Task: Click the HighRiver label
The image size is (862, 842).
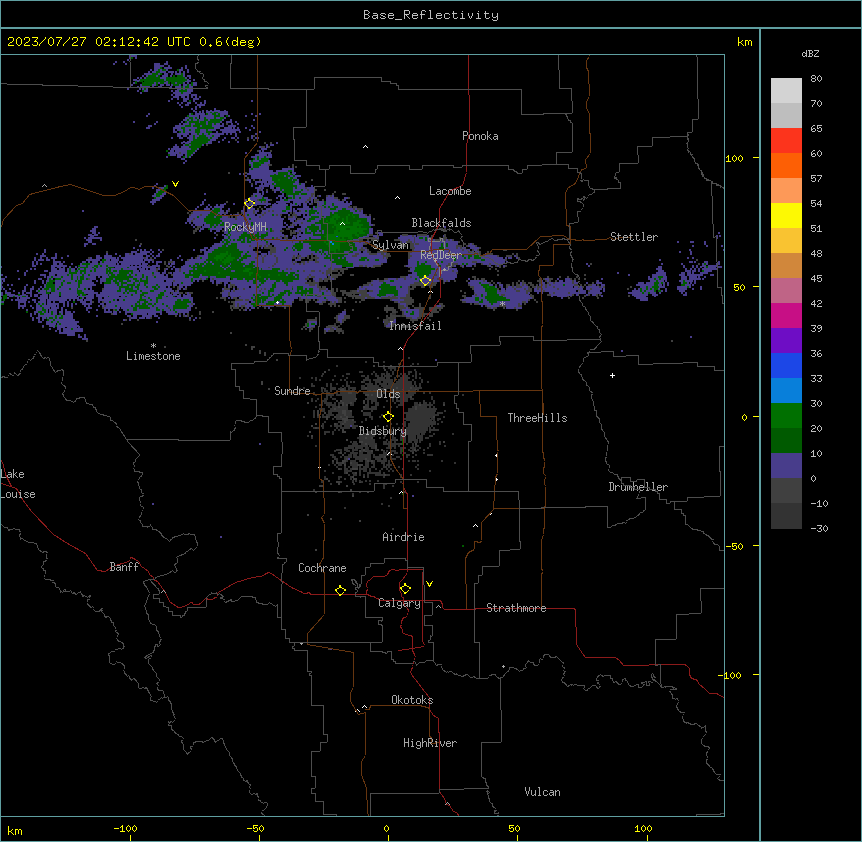Action: [x=430, y=743]
